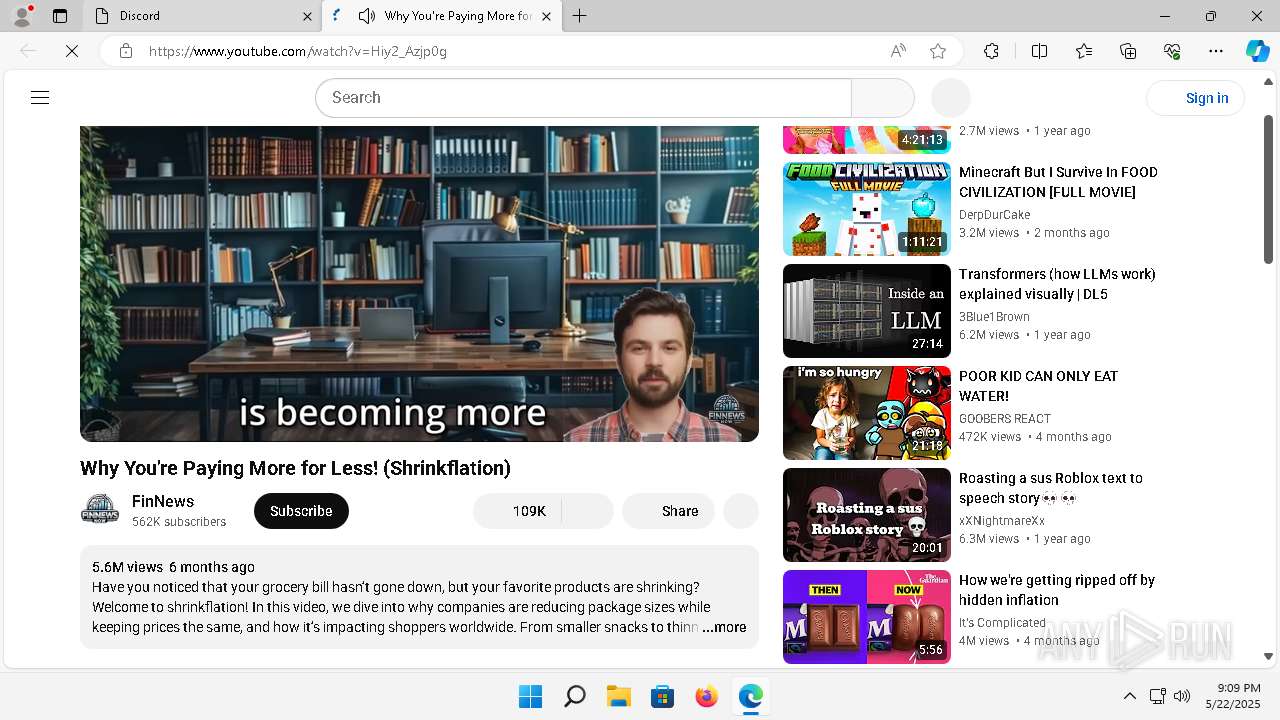Click the page scrollbar up arrow
Screen dimensions: 1280x720
pyautogui.click(x=1268, y=81)
